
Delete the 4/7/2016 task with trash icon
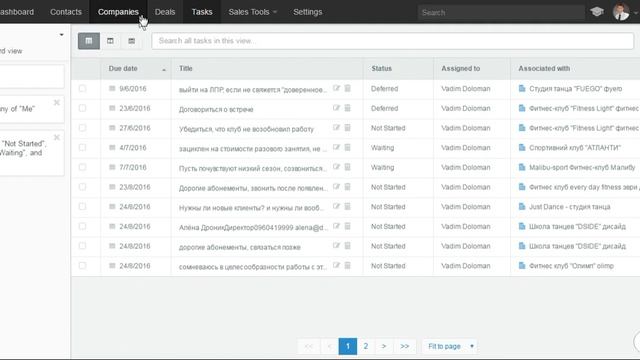[x=347, y=147]
